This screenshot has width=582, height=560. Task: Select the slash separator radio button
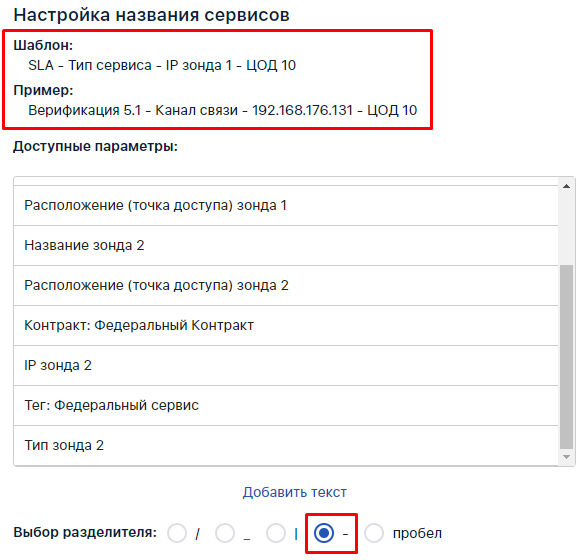coord(177,533)
